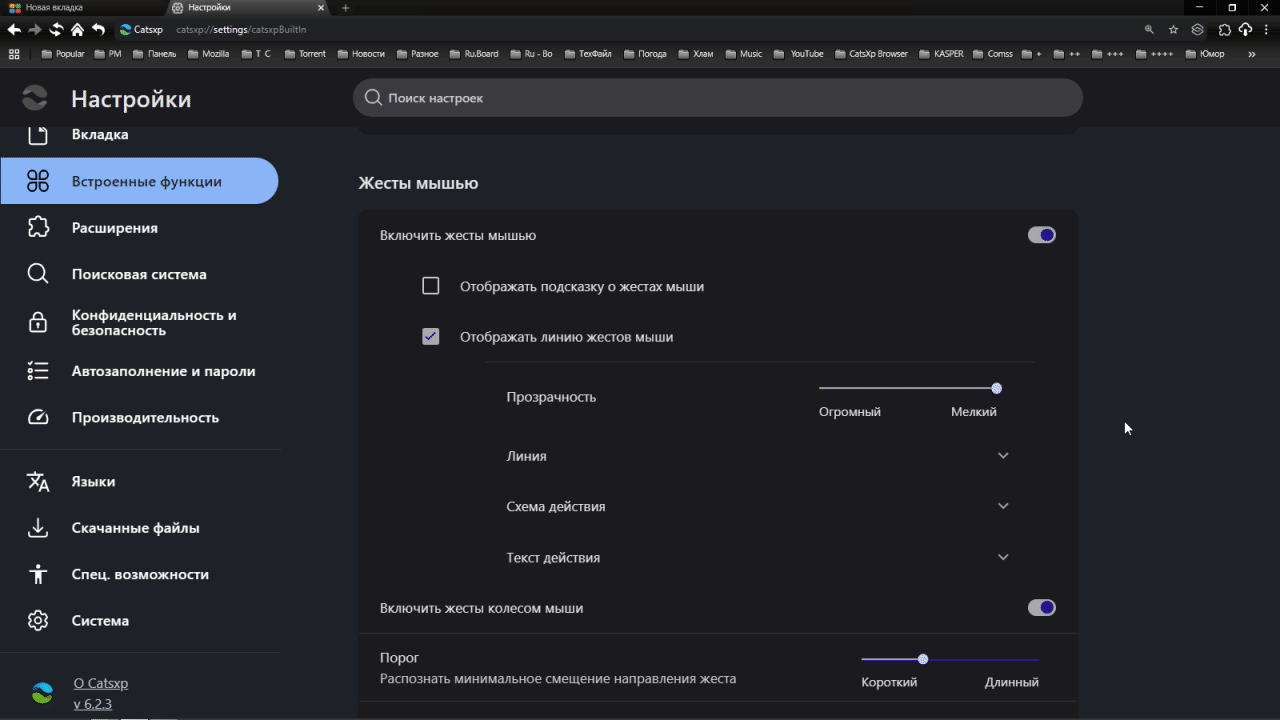Check Отображать подсказку о жестах мыши
Viewport: 1280px width, 720px height.
point(431,286)
